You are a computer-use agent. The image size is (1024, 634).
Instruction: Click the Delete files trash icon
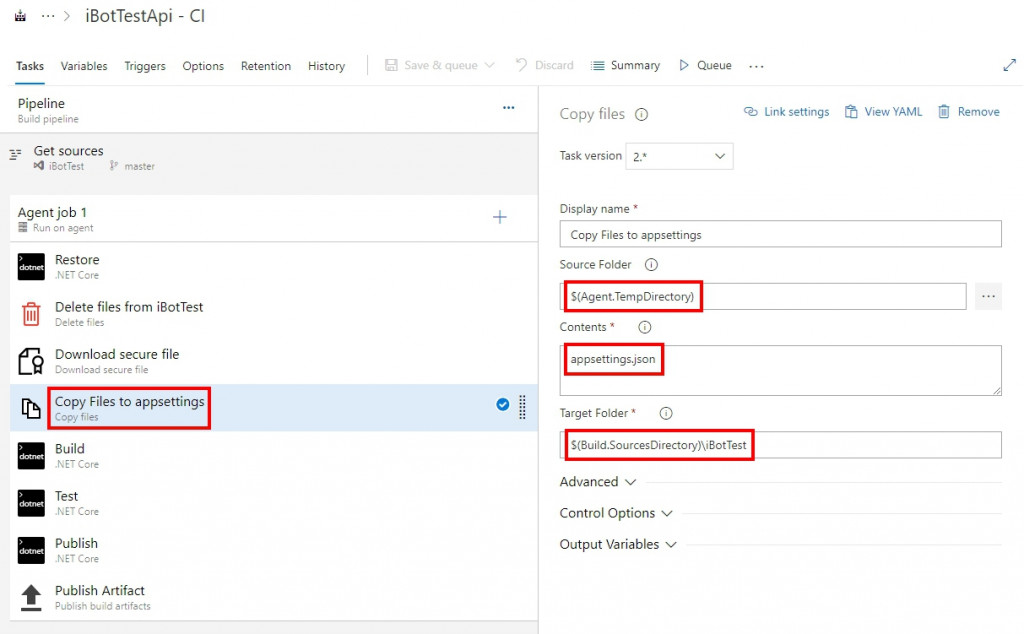pos(31,314)
